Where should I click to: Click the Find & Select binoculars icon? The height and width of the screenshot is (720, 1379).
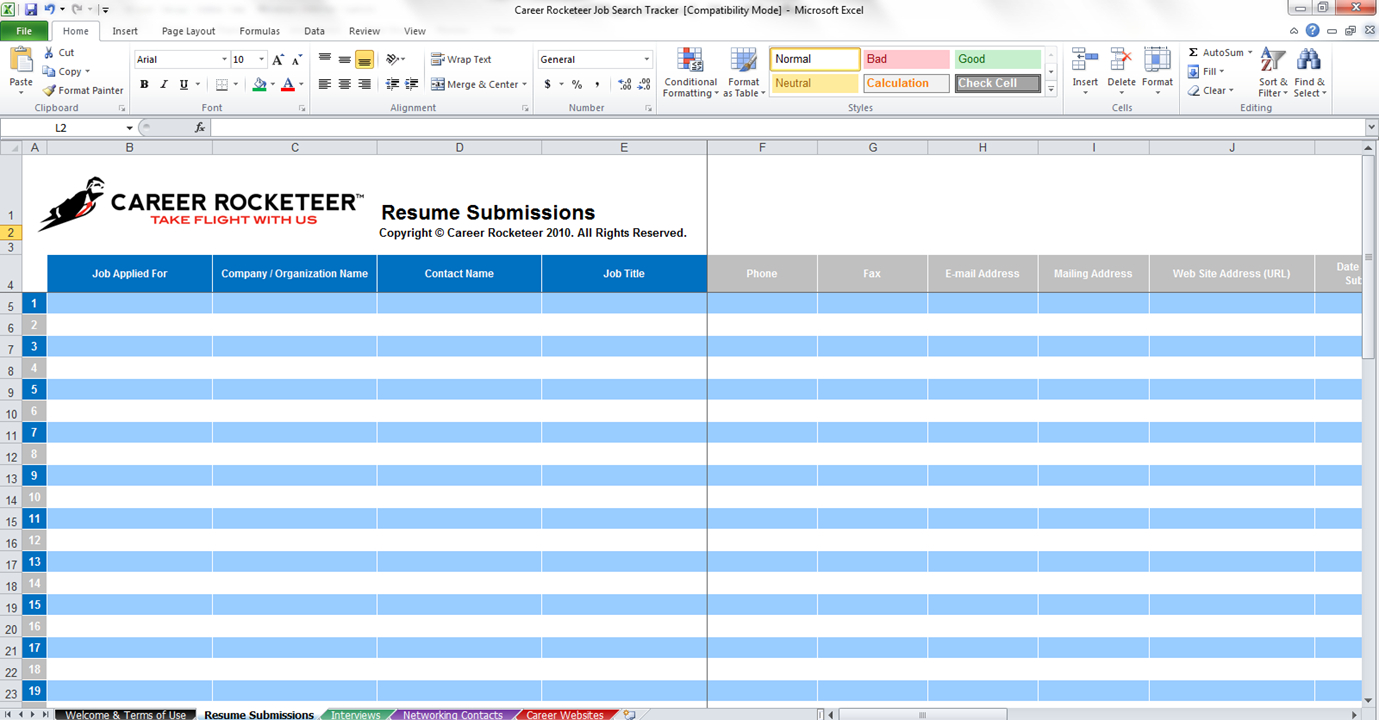(x=1308, y=61)
